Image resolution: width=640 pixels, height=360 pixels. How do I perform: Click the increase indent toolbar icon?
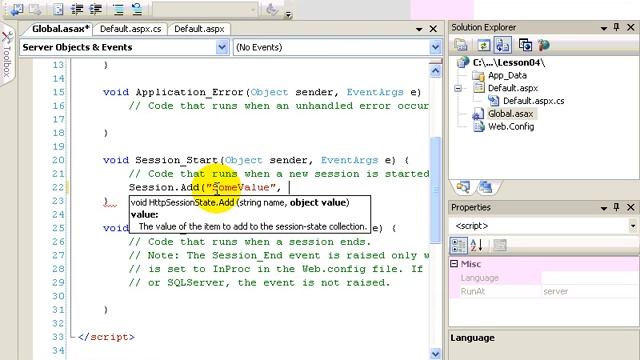click(x=96, y=9)
